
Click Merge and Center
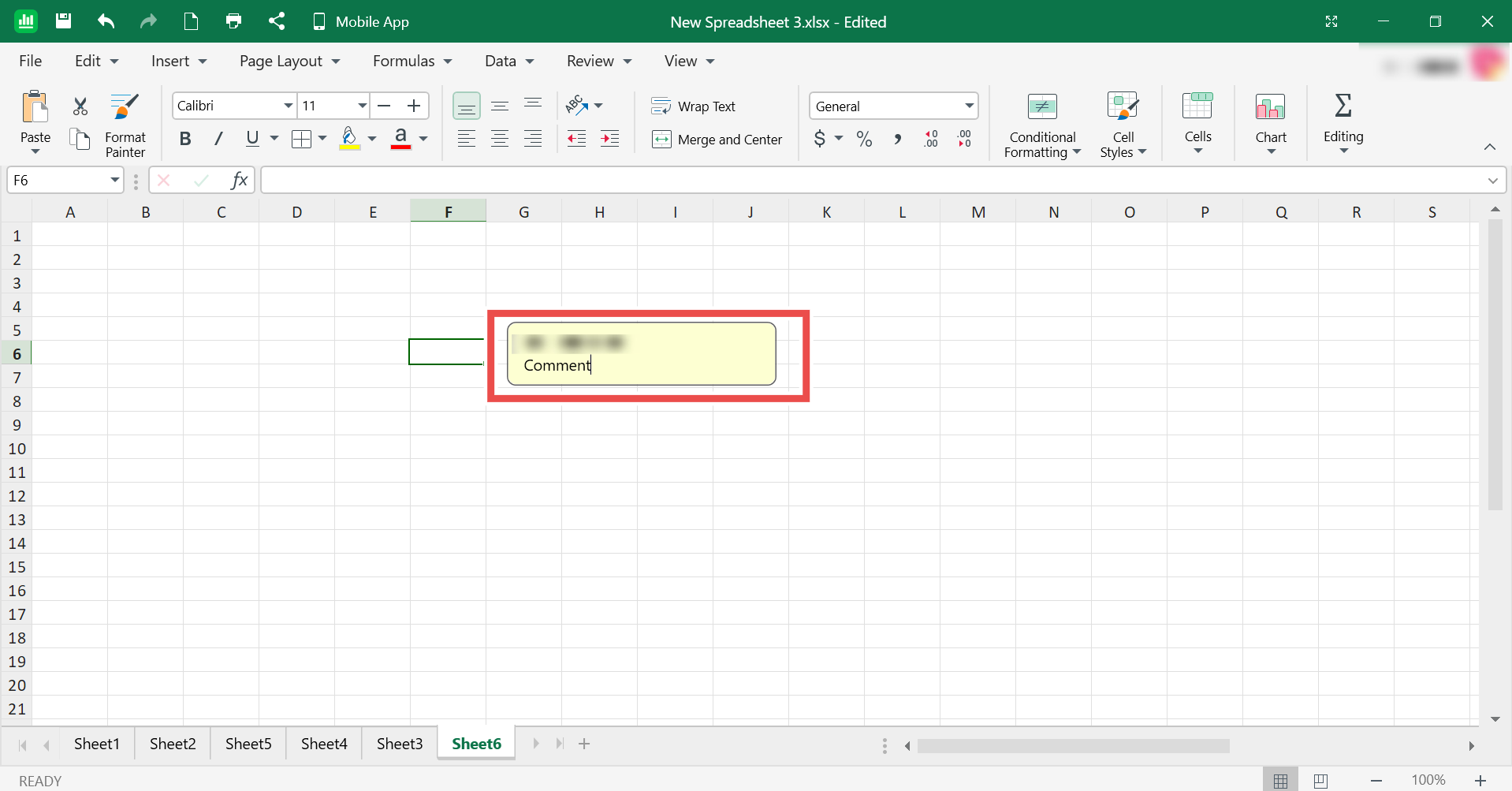[717, 140]
